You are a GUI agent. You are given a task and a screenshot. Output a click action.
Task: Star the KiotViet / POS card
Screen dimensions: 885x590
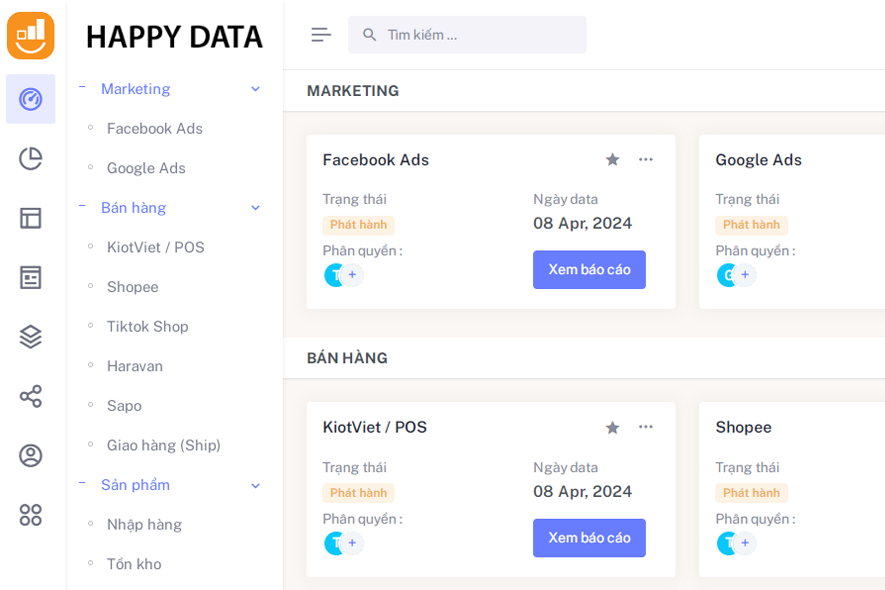click(x=612, y=428)
